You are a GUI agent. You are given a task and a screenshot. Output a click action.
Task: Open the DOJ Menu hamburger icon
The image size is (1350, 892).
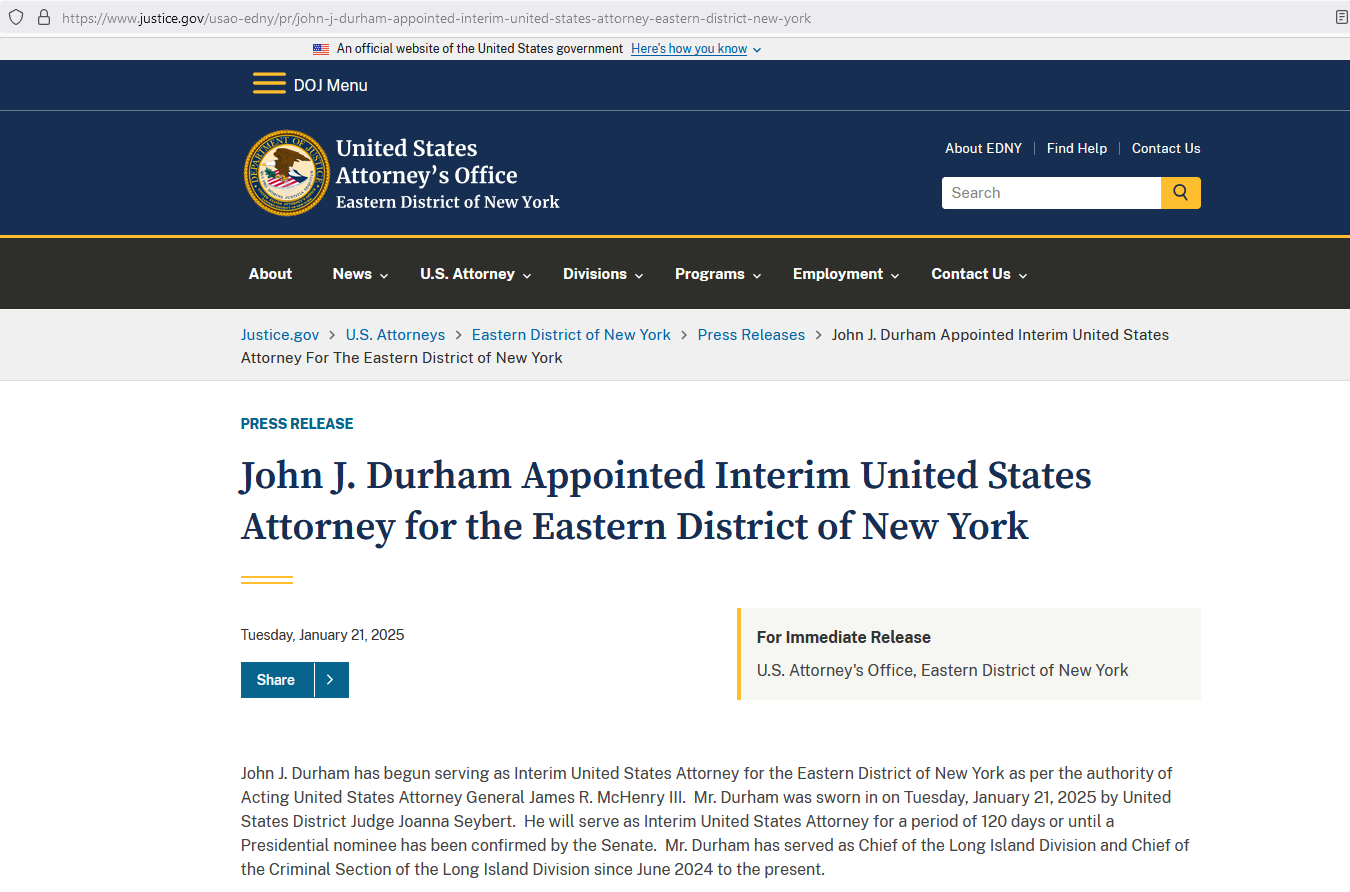point(269,84)
